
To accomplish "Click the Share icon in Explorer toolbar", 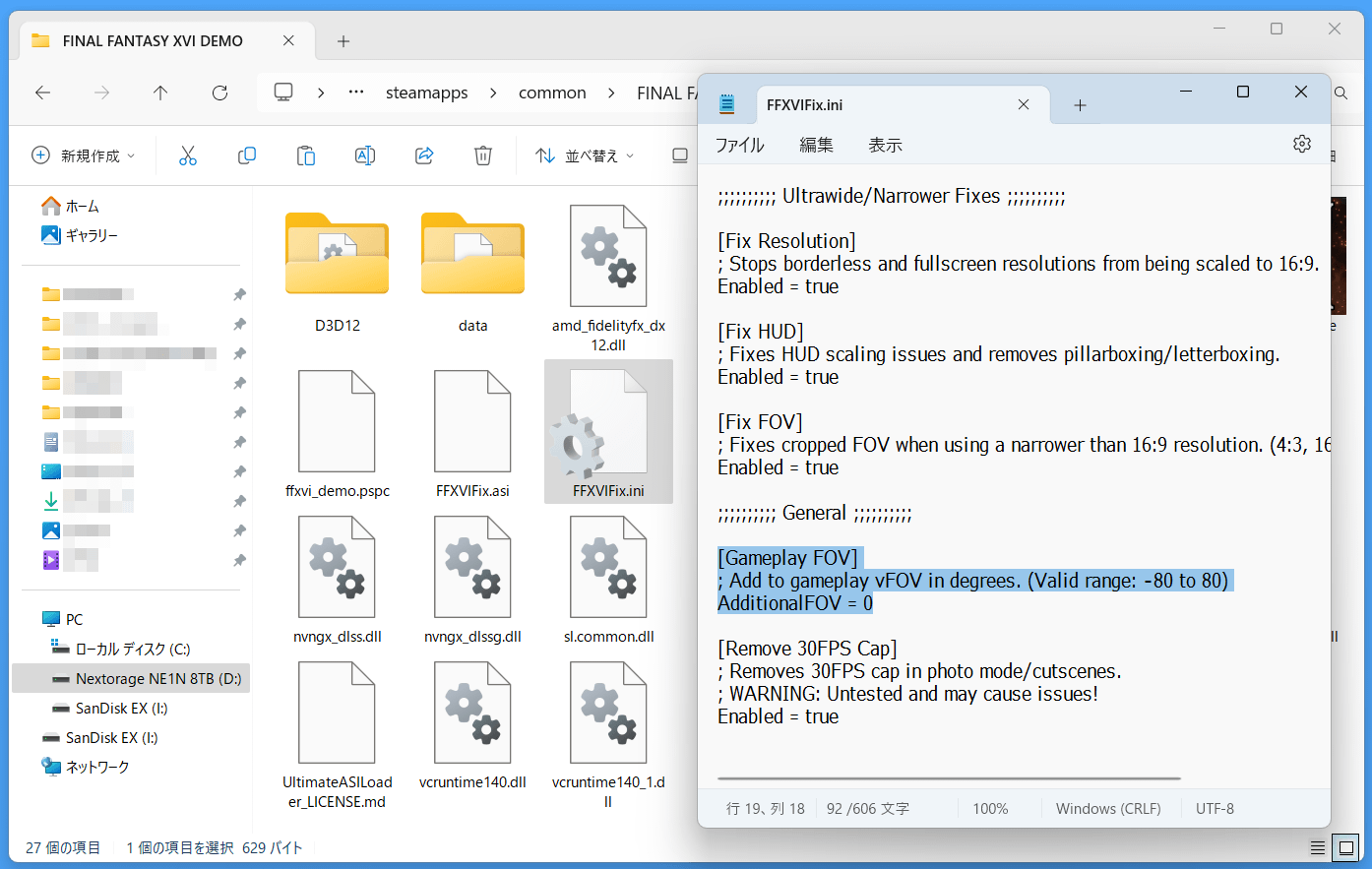I will pyautogui.click(x=424, y=155).
